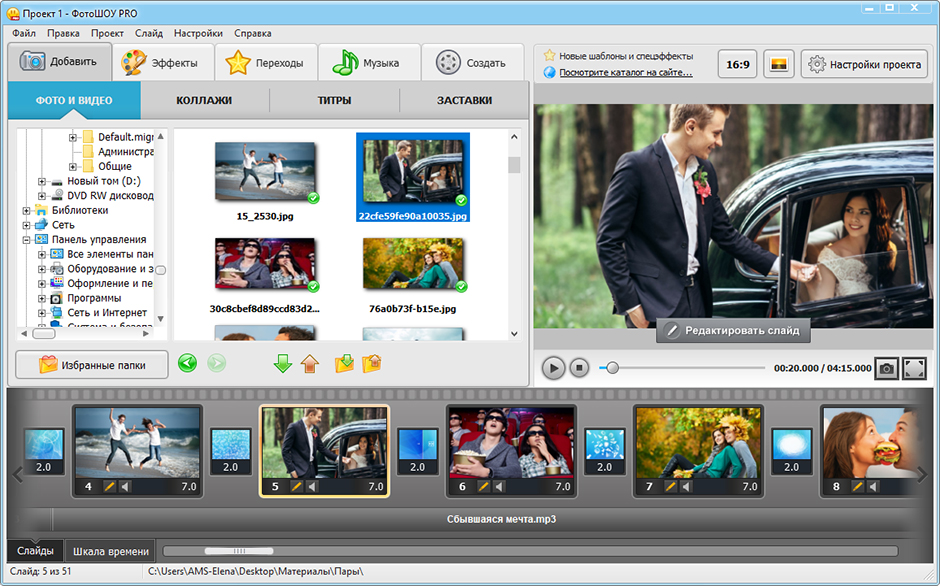This screenshot has height=586, width=940.
Task: Toggle sound icon on slide 8
Action: click(x=873, y=486)
